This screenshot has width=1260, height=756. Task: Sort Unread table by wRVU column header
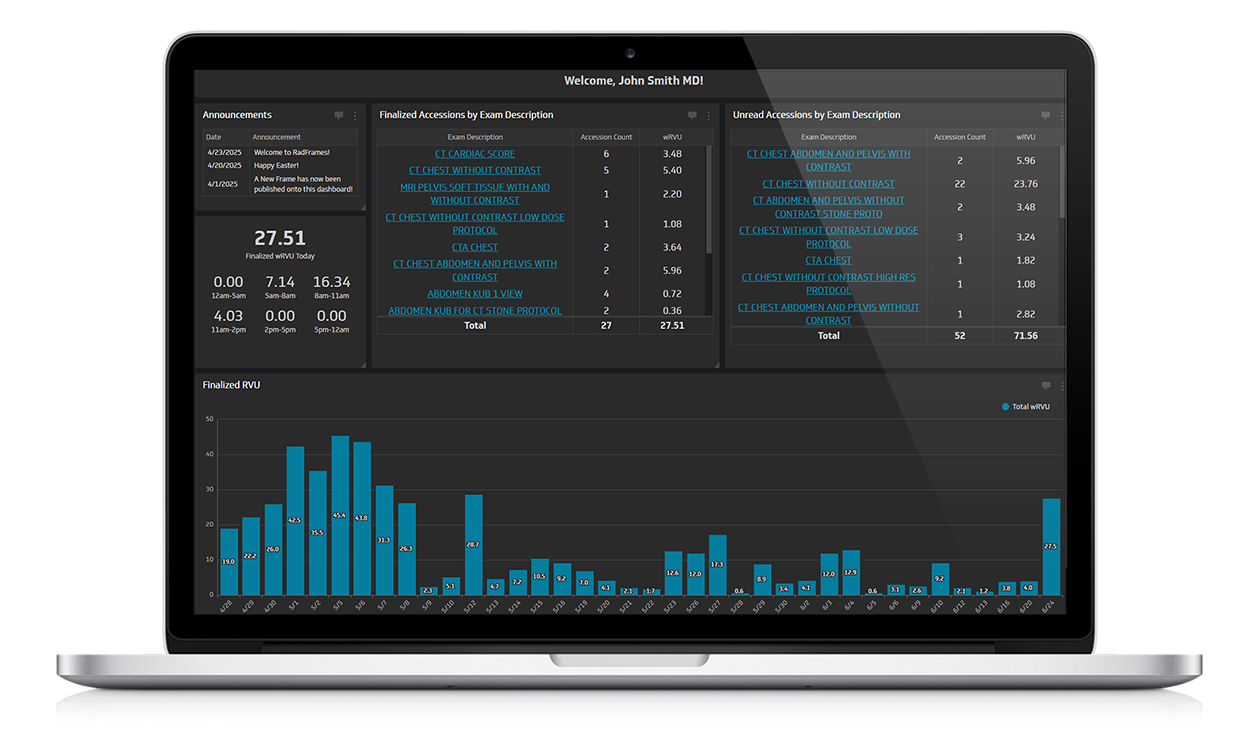coord(1026,137)
